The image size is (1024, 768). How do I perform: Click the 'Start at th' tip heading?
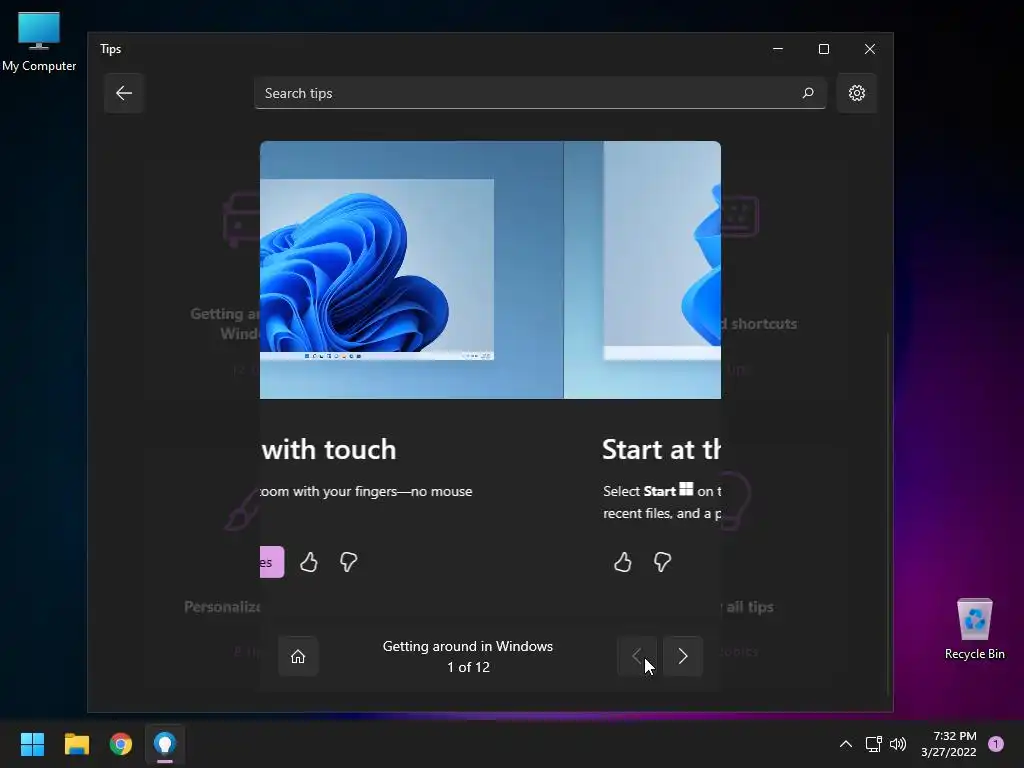(661, 450)
